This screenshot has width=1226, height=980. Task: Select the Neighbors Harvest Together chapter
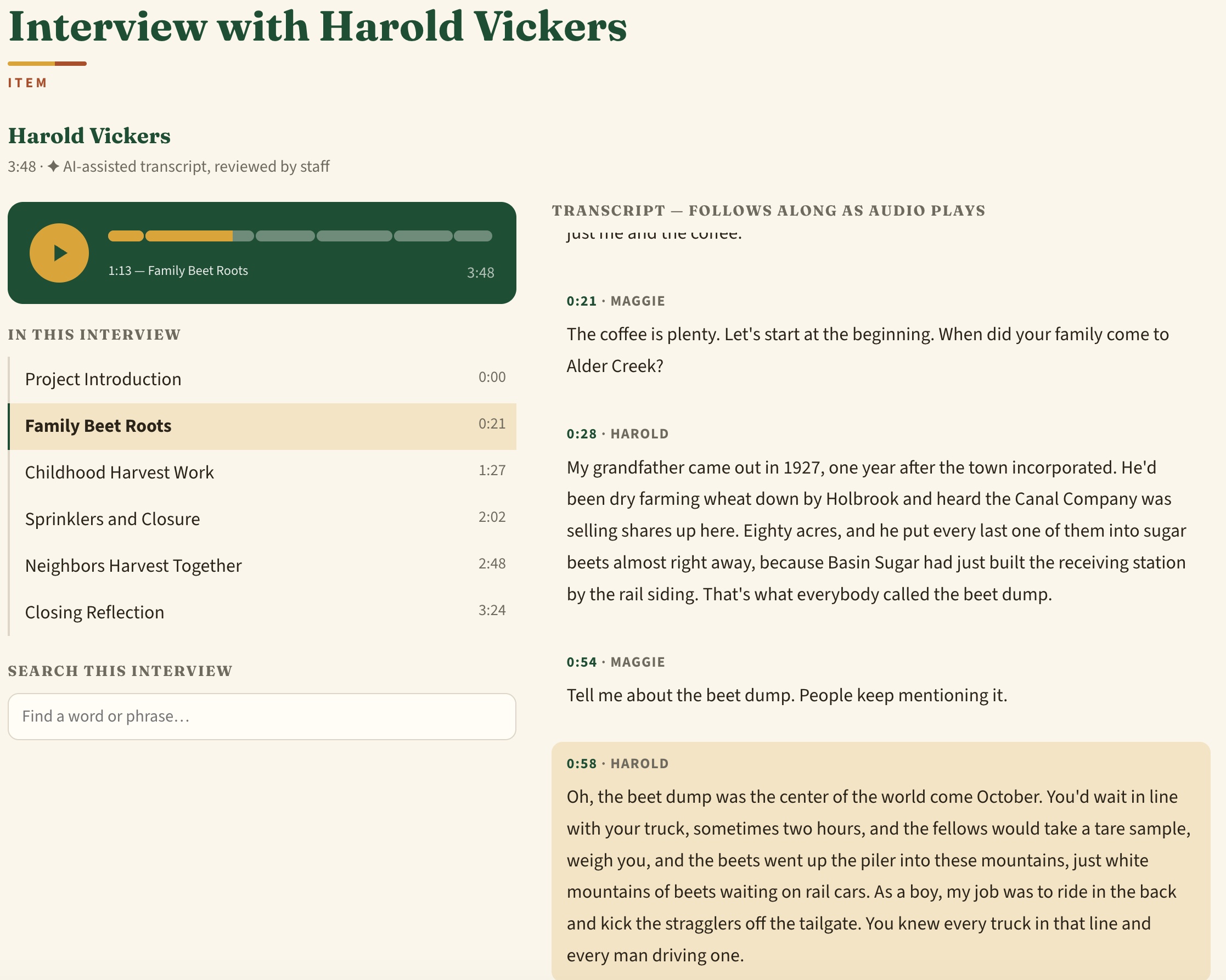[x=263, y=566]
